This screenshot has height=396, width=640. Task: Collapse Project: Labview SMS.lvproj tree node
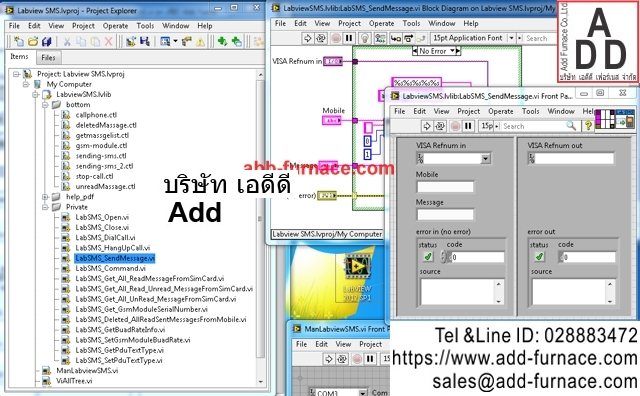(x=16, y=74)
